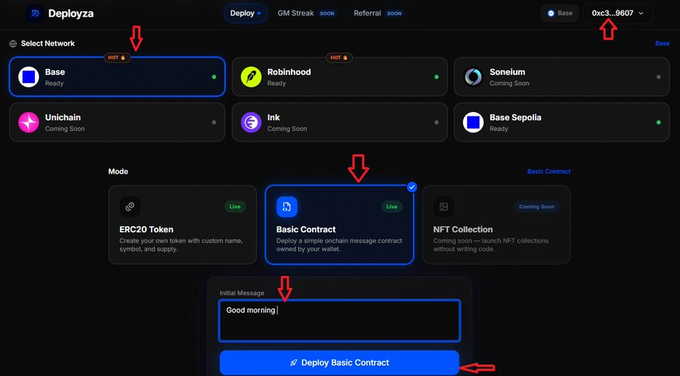The image size is (680, 376).
Task: Click the Live badge on Basic Contract
Action: [x=392, y=207]
